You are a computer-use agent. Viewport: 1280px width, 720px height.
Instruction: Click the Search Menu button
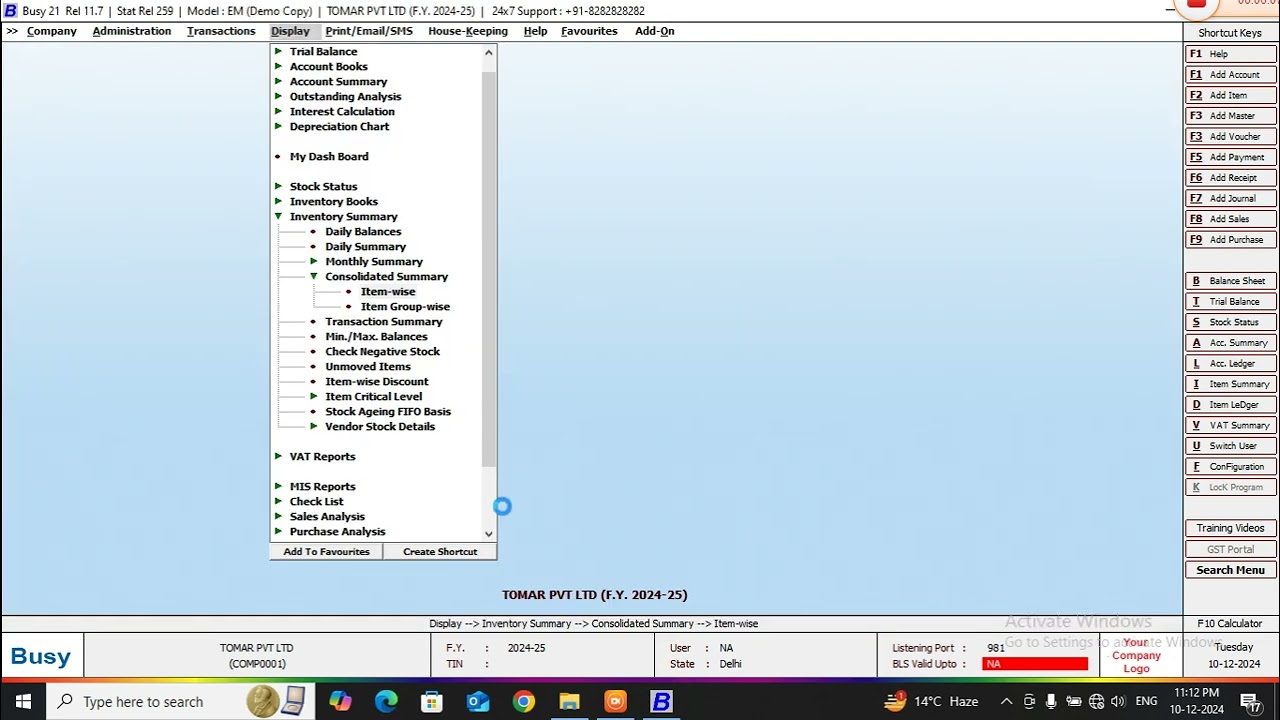click(1231, 570)
